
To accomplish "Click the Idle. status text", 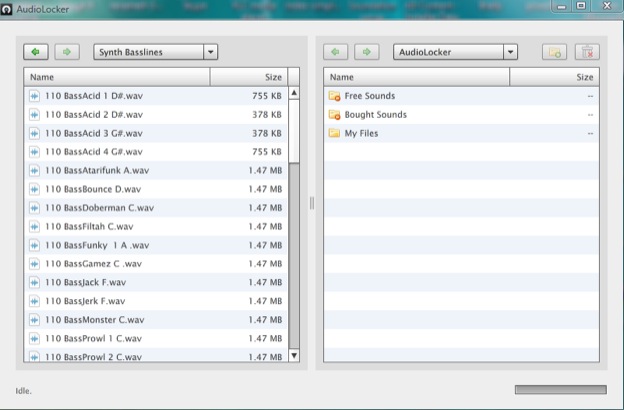I will point(23,391).
